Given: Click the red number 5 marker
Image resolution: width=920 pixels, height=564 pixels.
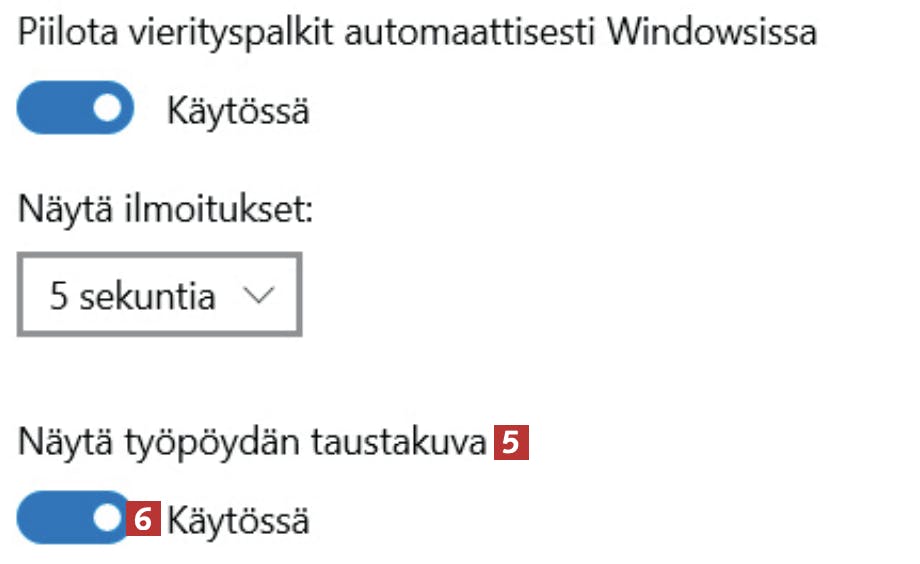Looking at the screenshot, I should pyautogui.click(x=512, y=444).
